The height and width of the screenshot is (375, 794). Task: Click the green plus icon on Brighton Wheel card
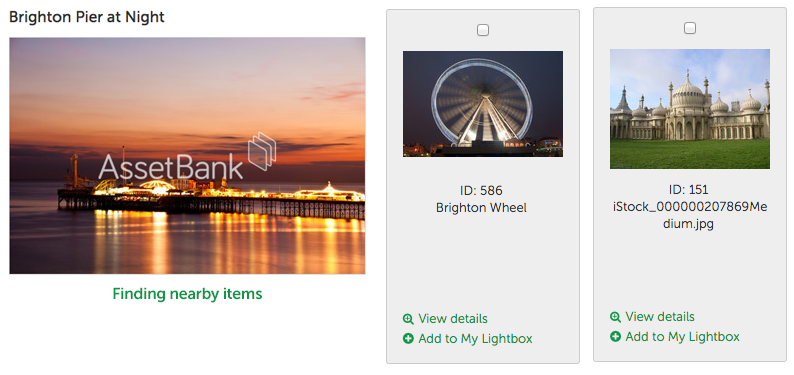408,339
